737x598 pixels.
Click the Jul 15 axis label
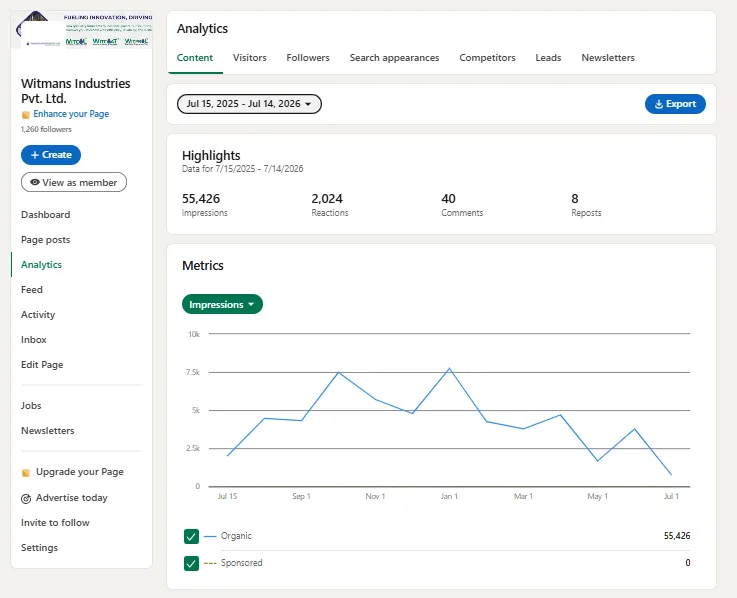point(227,496)
